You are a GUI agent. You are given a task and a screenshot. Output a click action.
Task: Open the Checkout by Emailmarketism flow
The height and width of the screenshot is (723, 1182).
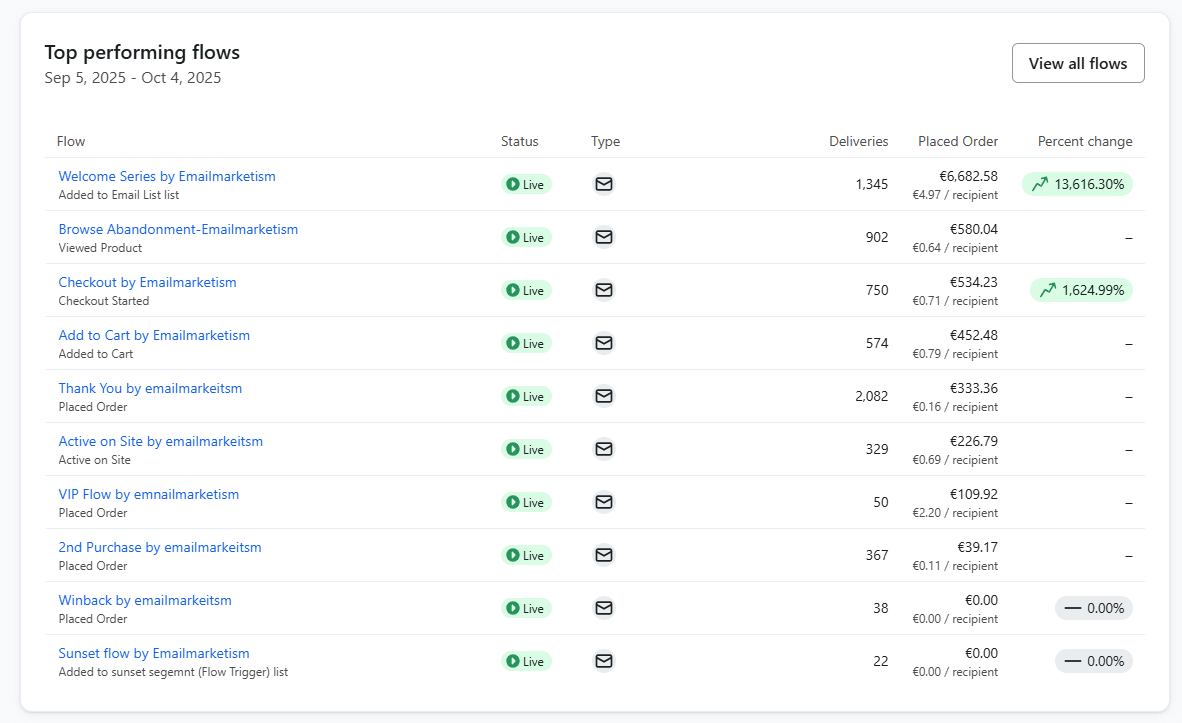point(147,282)
